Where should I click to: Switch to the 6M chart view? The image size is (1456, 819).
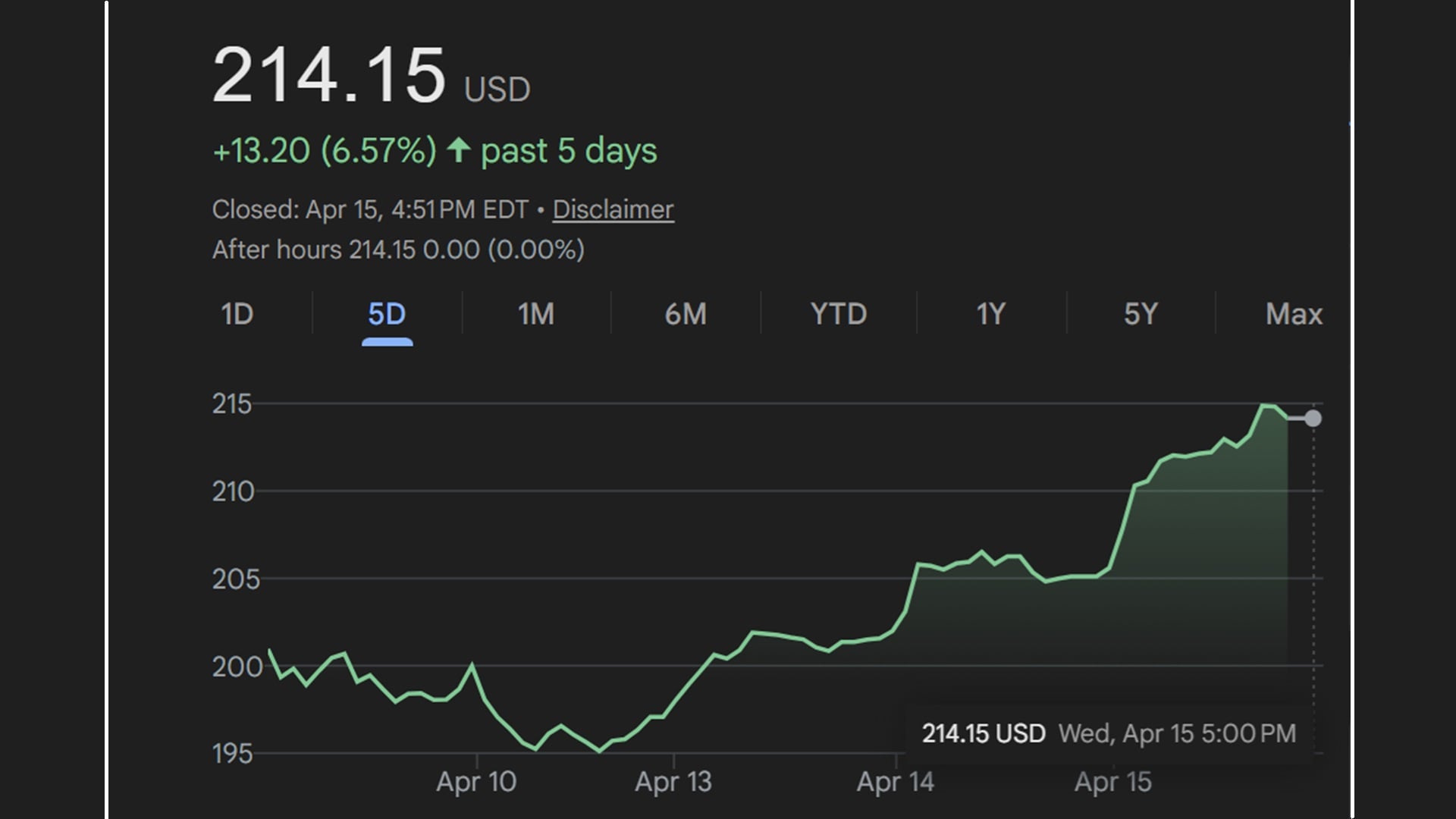click(685, 313)
